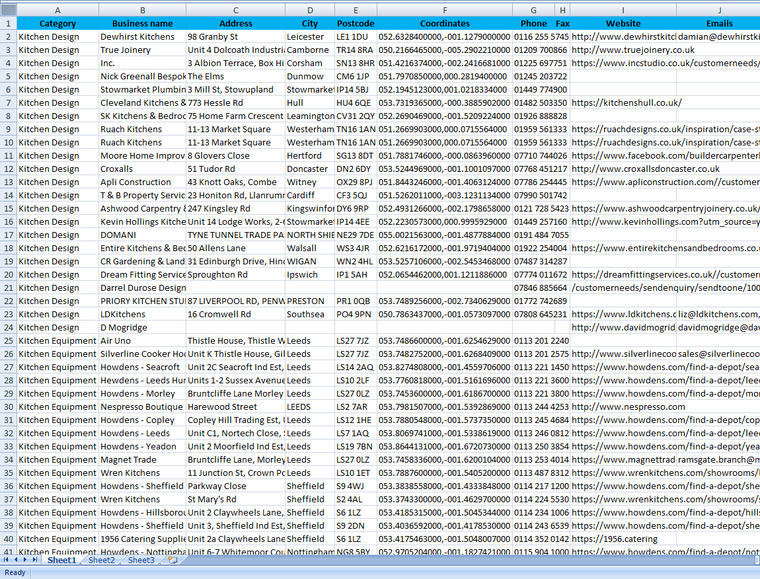Image resolution: width=760 pixels, height=579 pixels.
Task: Select column C header
Action: tap(236, 10)
